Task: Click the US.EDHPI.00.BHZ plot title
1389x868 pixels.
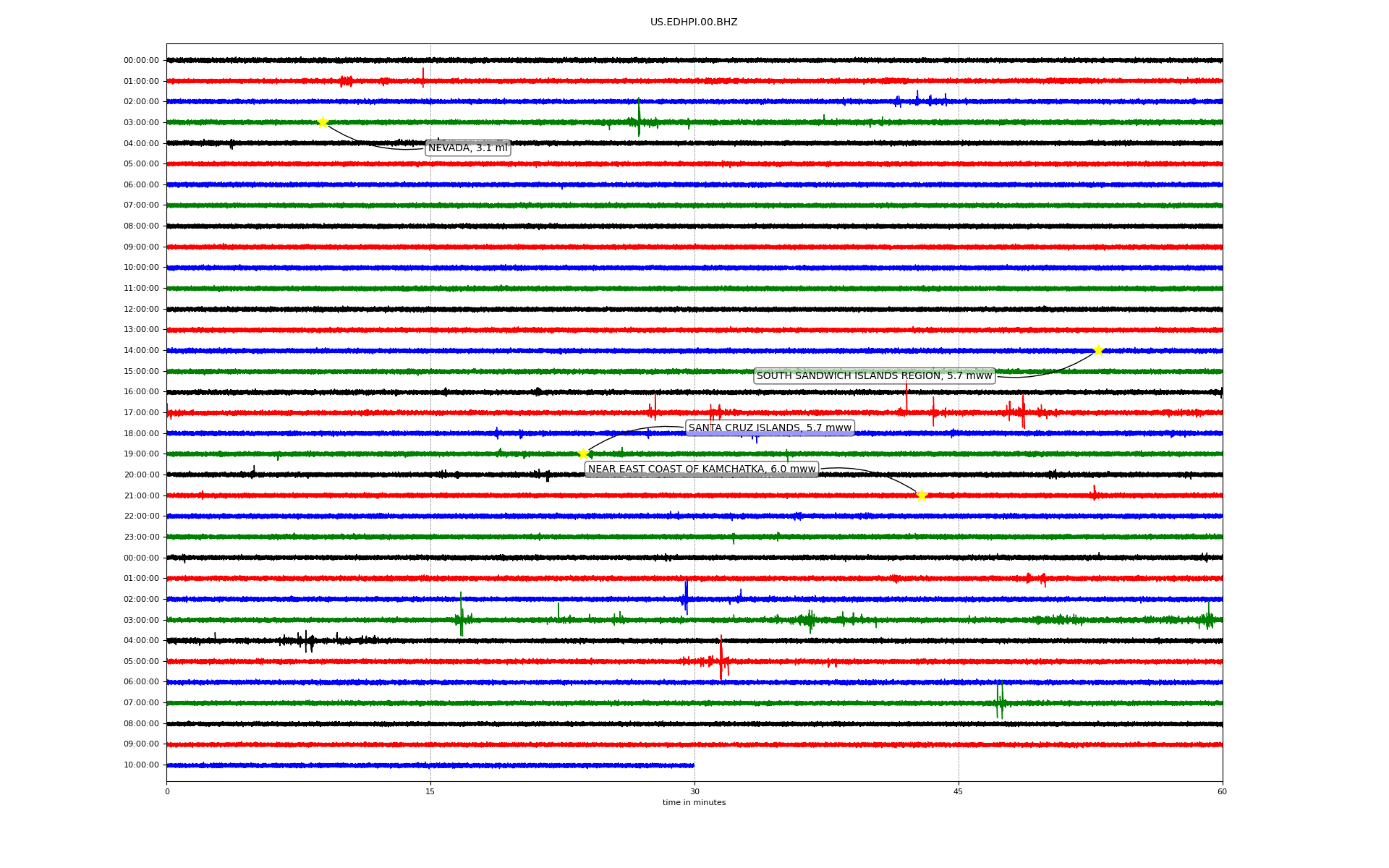Action: 694,22
